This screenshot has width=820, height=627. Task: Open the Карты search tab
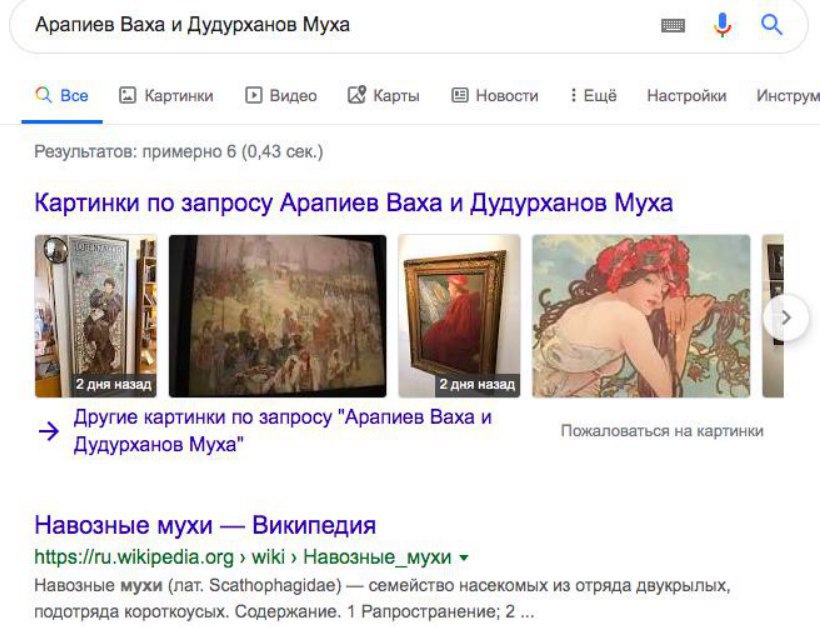click(x=383, y=96)
